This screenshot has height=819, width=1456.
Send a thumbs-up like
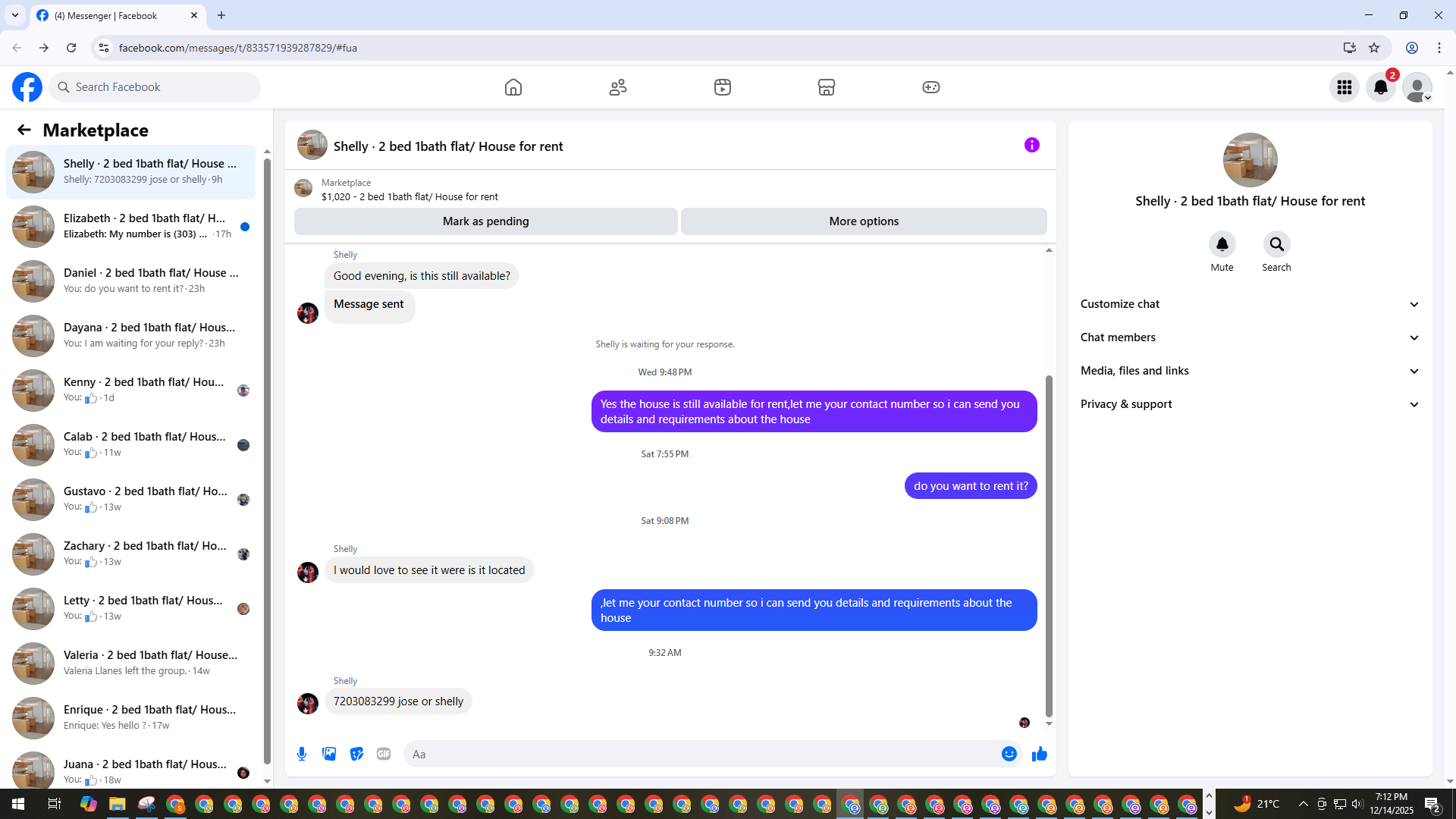[x=1040, y=754]
